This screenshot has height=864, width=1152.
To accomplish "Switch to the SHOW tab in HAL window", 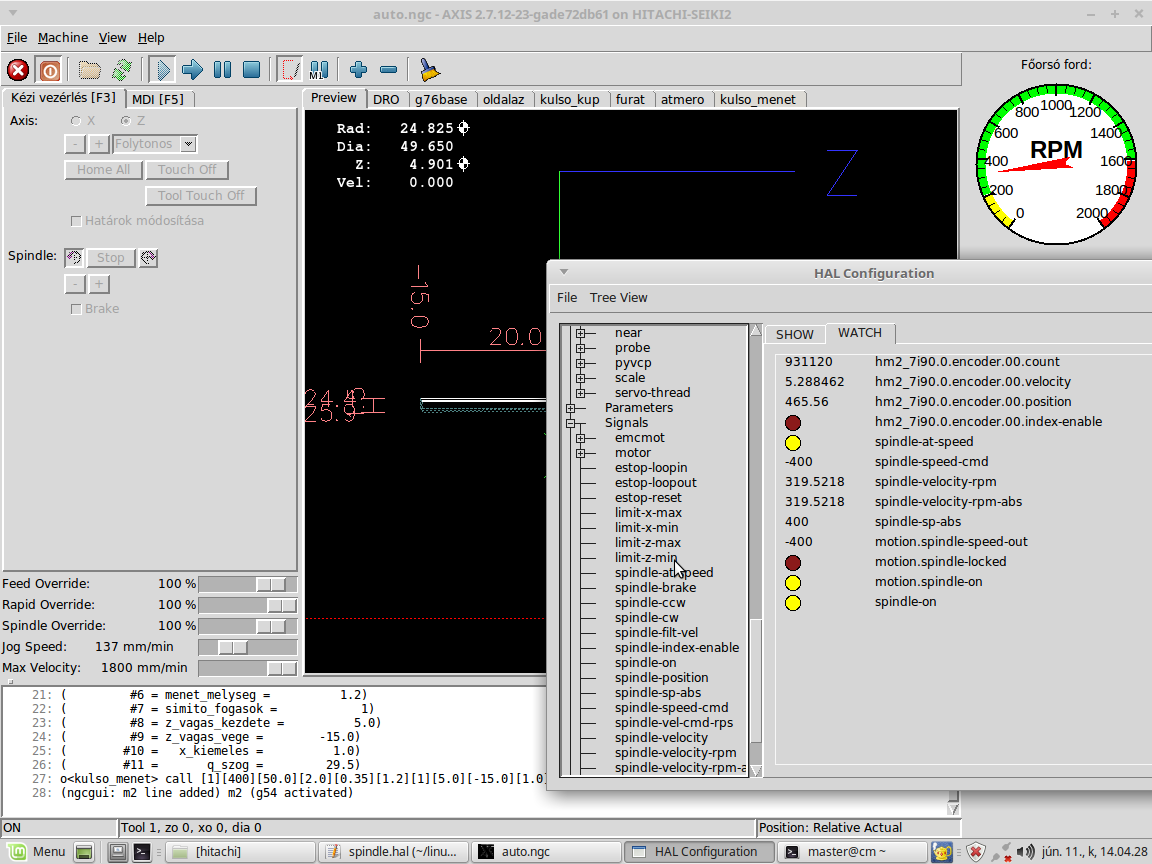I will coord(794,334).
